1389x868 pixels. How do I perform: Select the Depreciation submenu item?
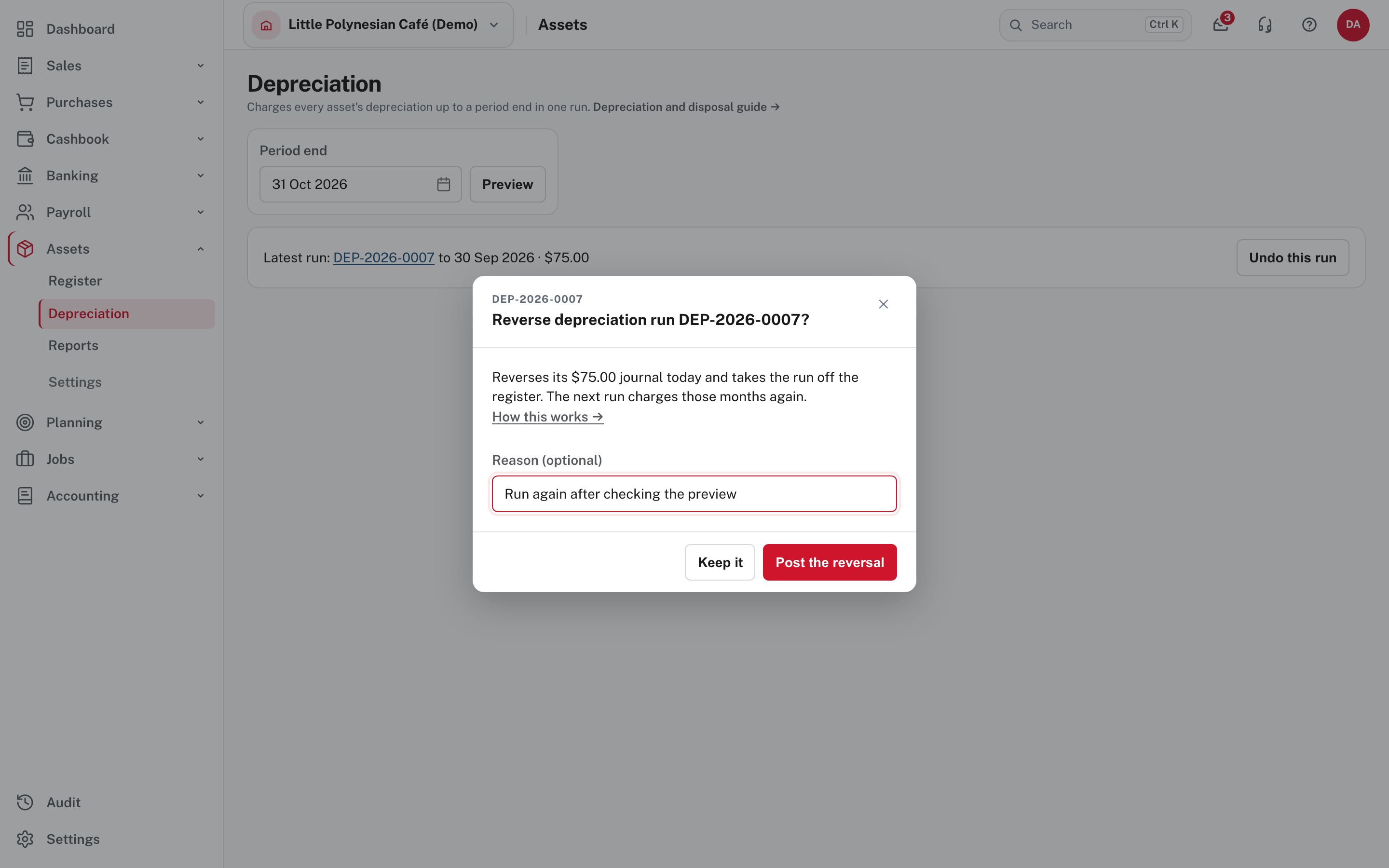[127, 313]
